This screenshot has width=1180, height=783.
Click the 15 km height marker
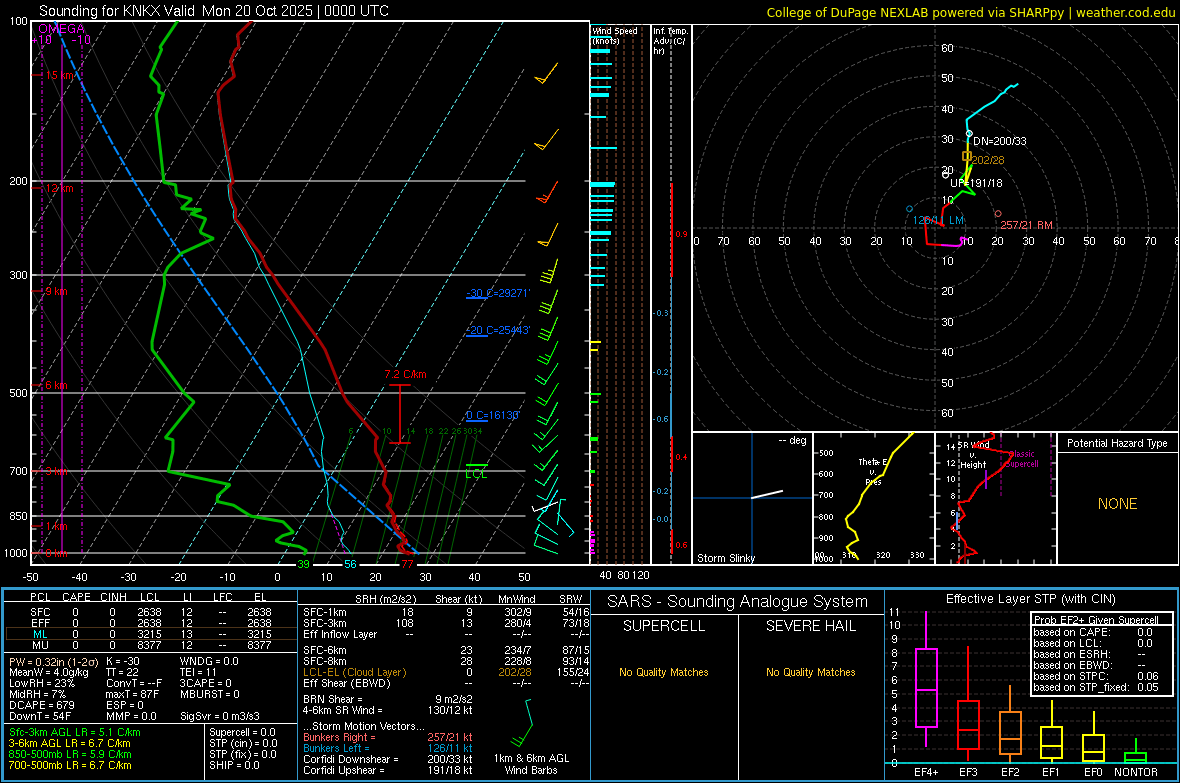coord(59,75)
